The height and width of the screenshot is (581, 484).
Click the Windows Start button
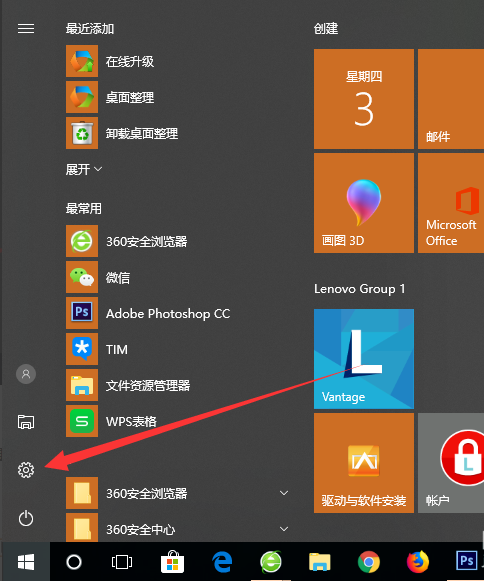(26, 562)
